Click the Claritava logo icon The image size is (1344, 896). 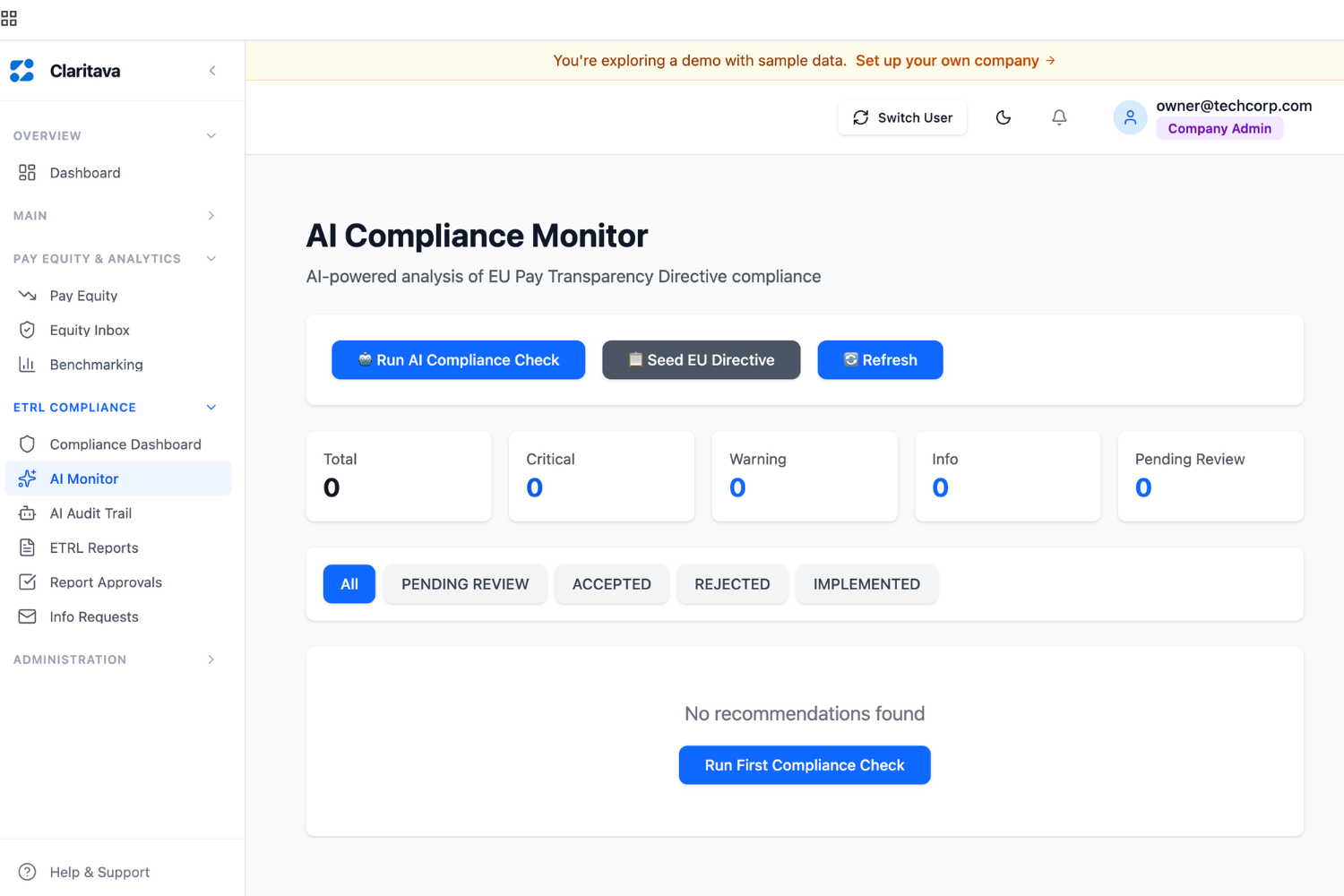pos(22,71)
